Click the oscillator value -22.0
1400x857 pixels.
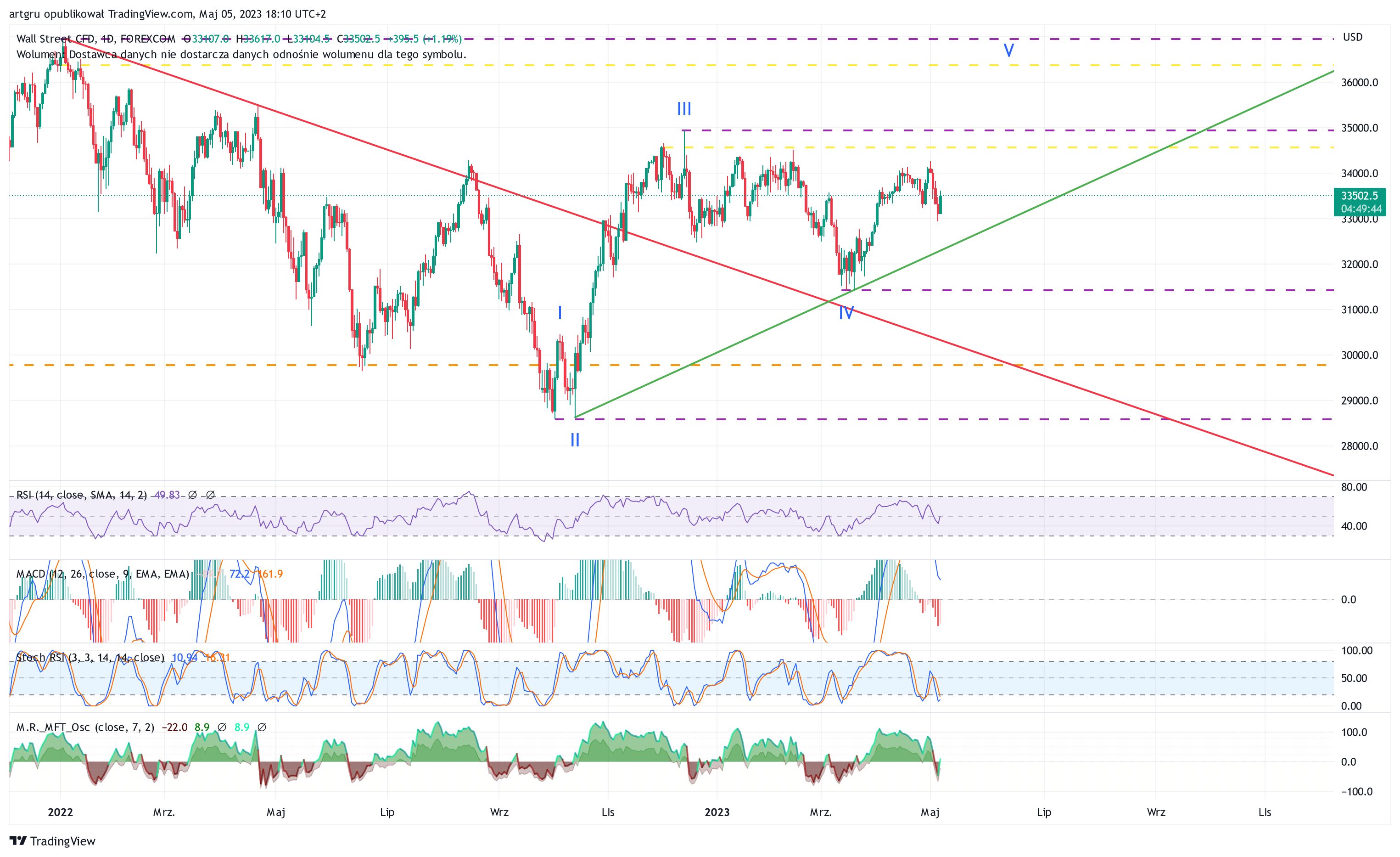[174, 727]
